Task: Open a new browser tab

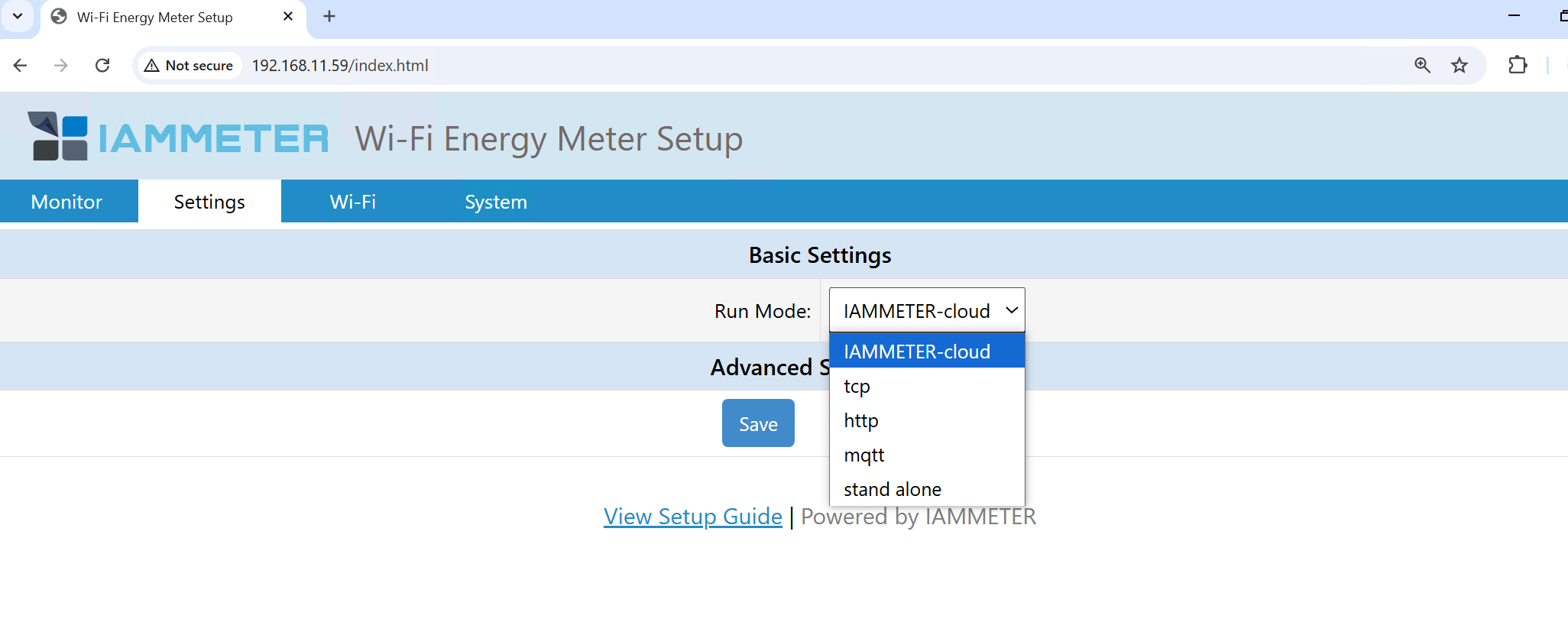Action: click(x=329, y=16)
